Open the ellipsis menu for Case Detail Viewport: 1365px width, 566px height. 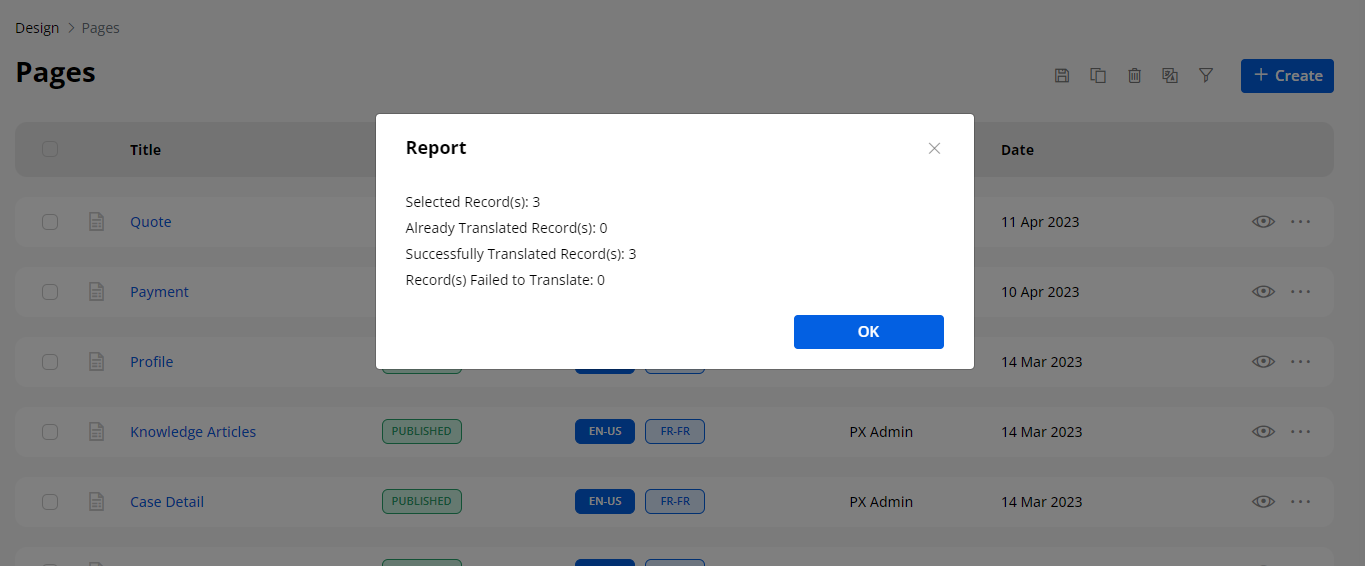[1300, 502]
